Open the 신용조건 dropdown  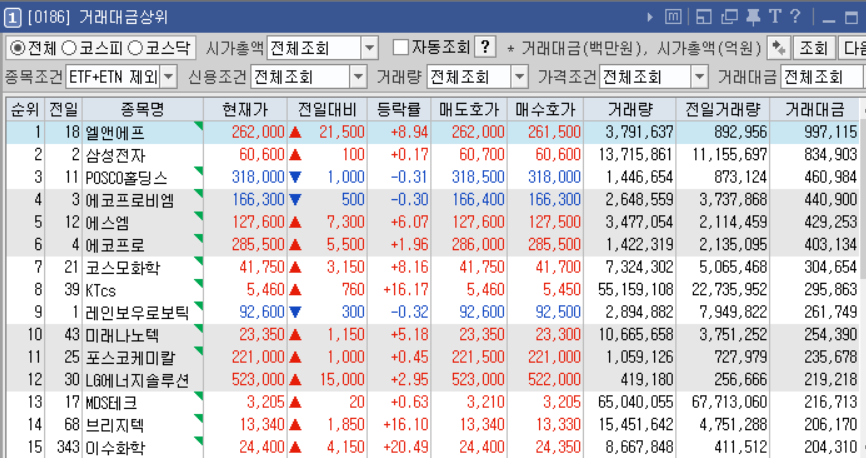coord(358,77)
